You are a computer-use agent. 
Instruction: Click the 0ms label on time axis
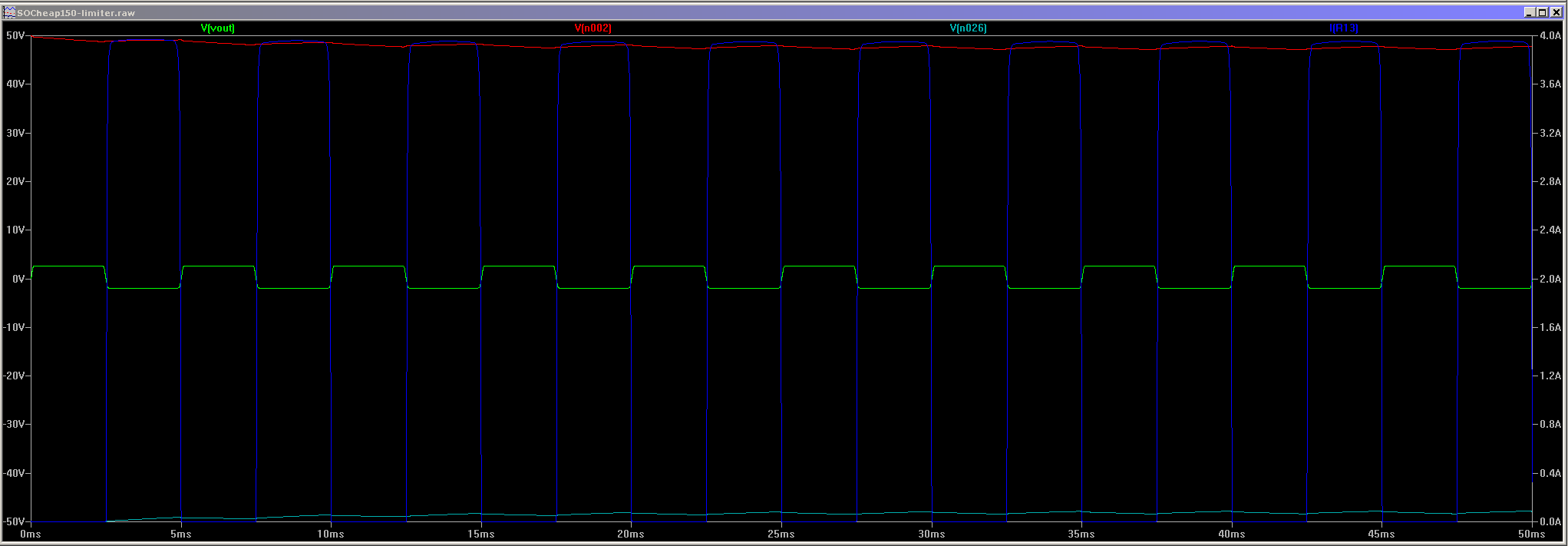[31, 534]
